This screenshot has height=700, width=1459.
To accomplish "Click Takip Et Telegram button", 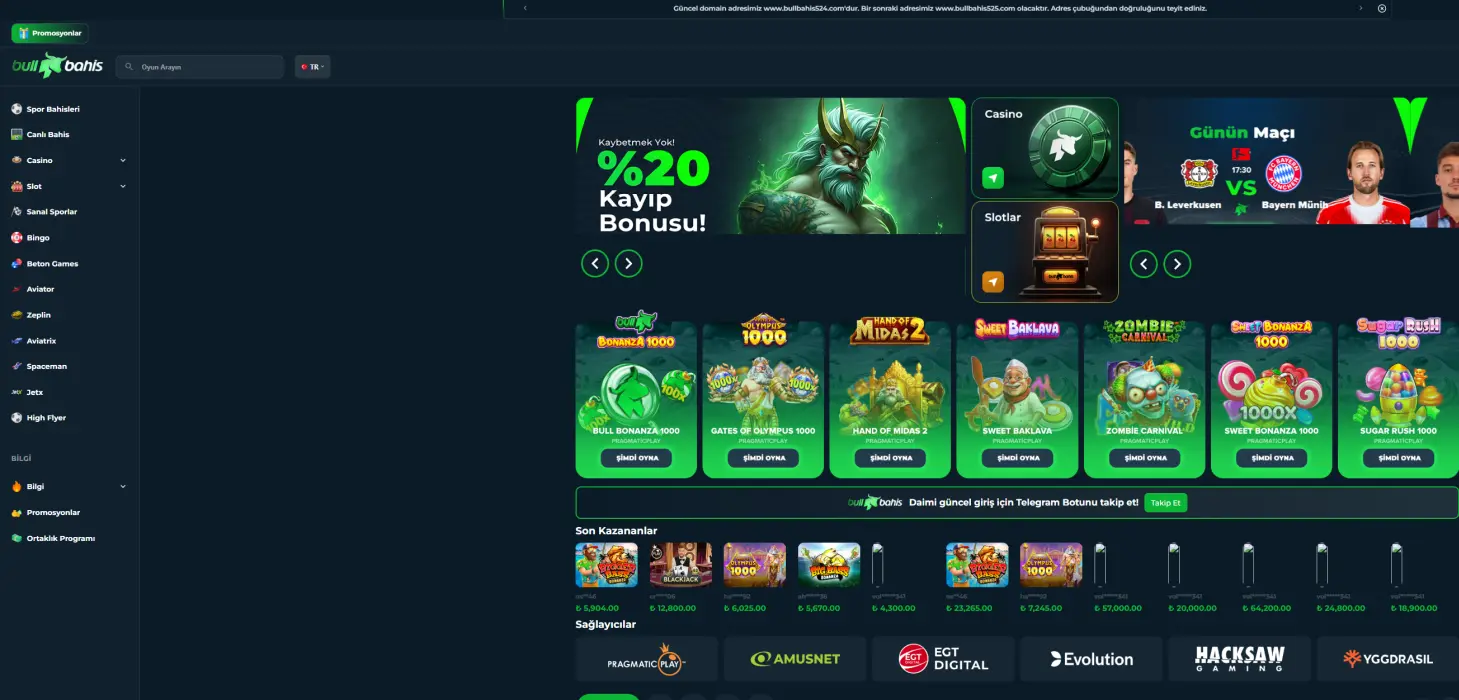I will [1166, 502].
